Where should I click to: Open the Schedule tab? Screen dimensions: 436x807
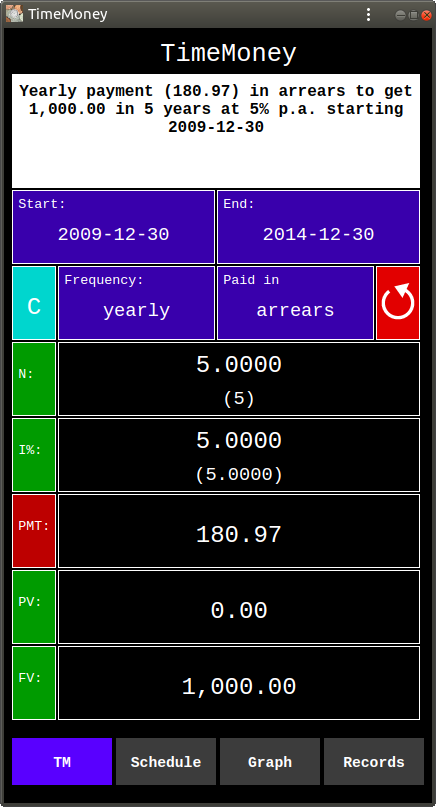pyautogui.click(x=166, y=762)
